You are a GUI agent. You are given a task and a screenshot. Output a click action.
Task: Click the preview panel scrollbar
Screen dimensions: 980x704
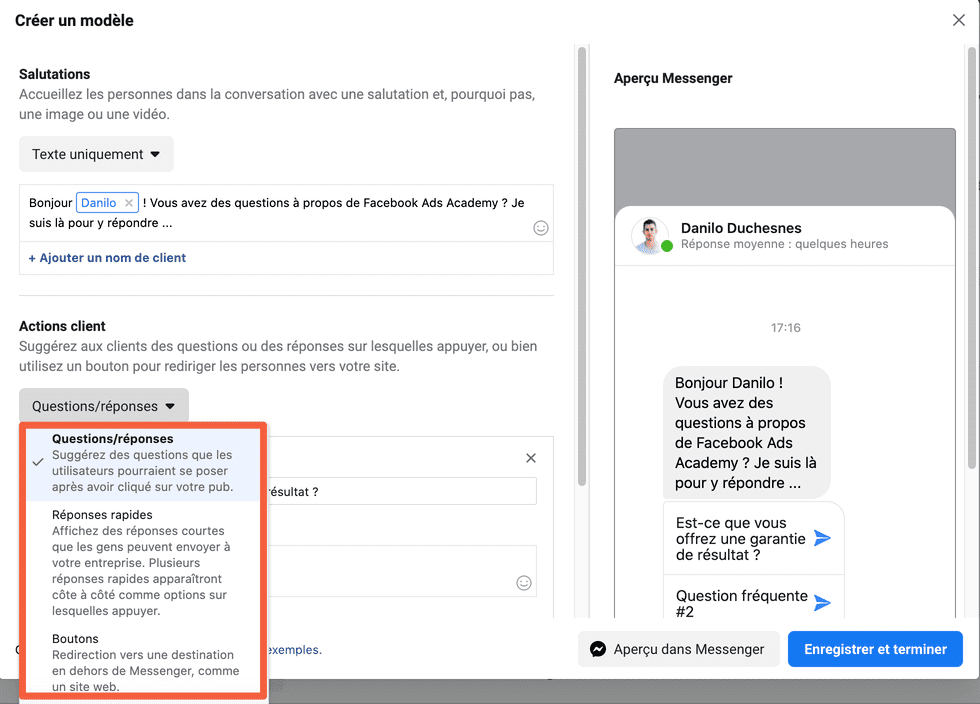972,258
